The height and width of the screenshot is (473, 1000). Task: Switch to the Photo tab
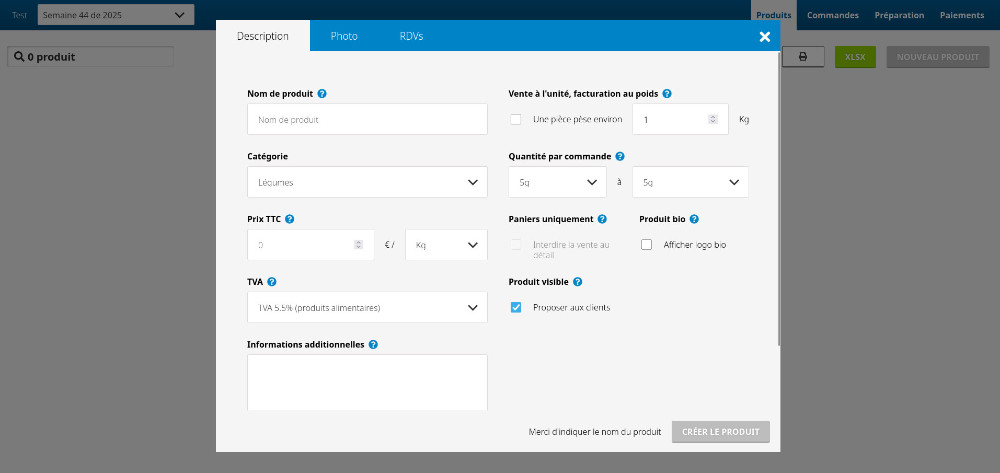pyautogui.click(x=344, y=36)
